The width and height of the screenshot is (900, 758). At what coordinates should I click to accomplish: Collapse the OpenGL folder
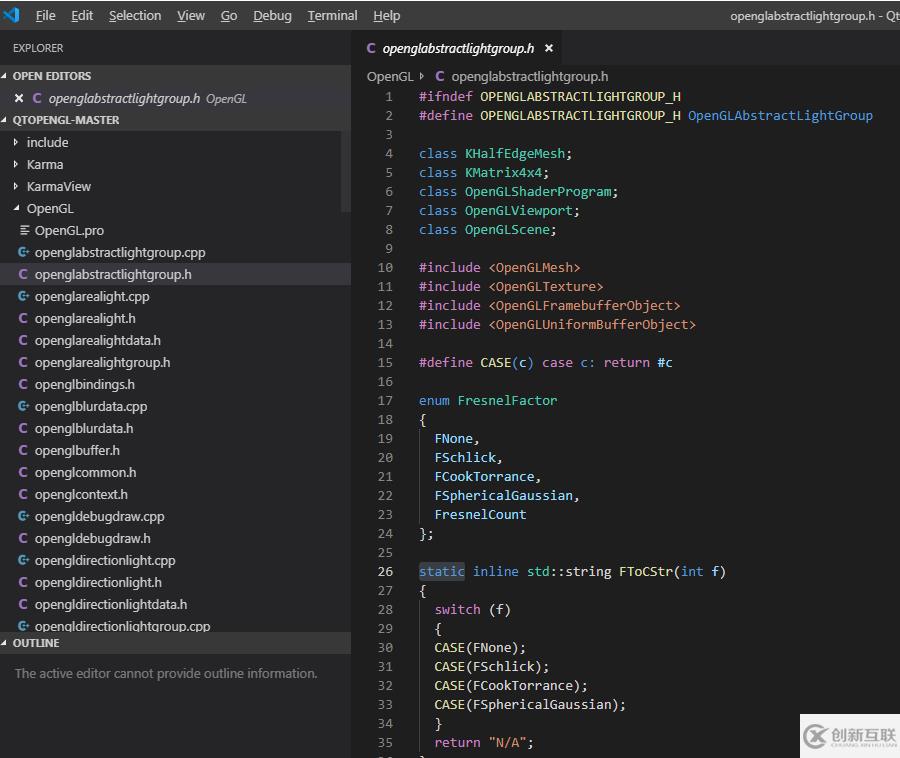pyautogui.click(x=16, y=208)
